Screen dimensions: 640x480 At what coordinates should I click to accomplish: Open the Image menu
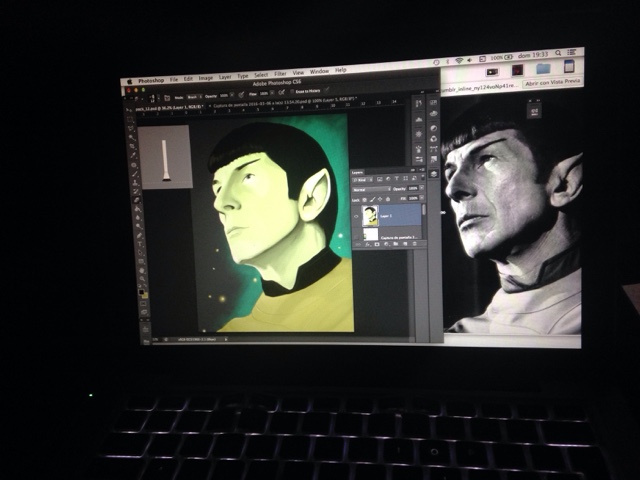point(206,78)
